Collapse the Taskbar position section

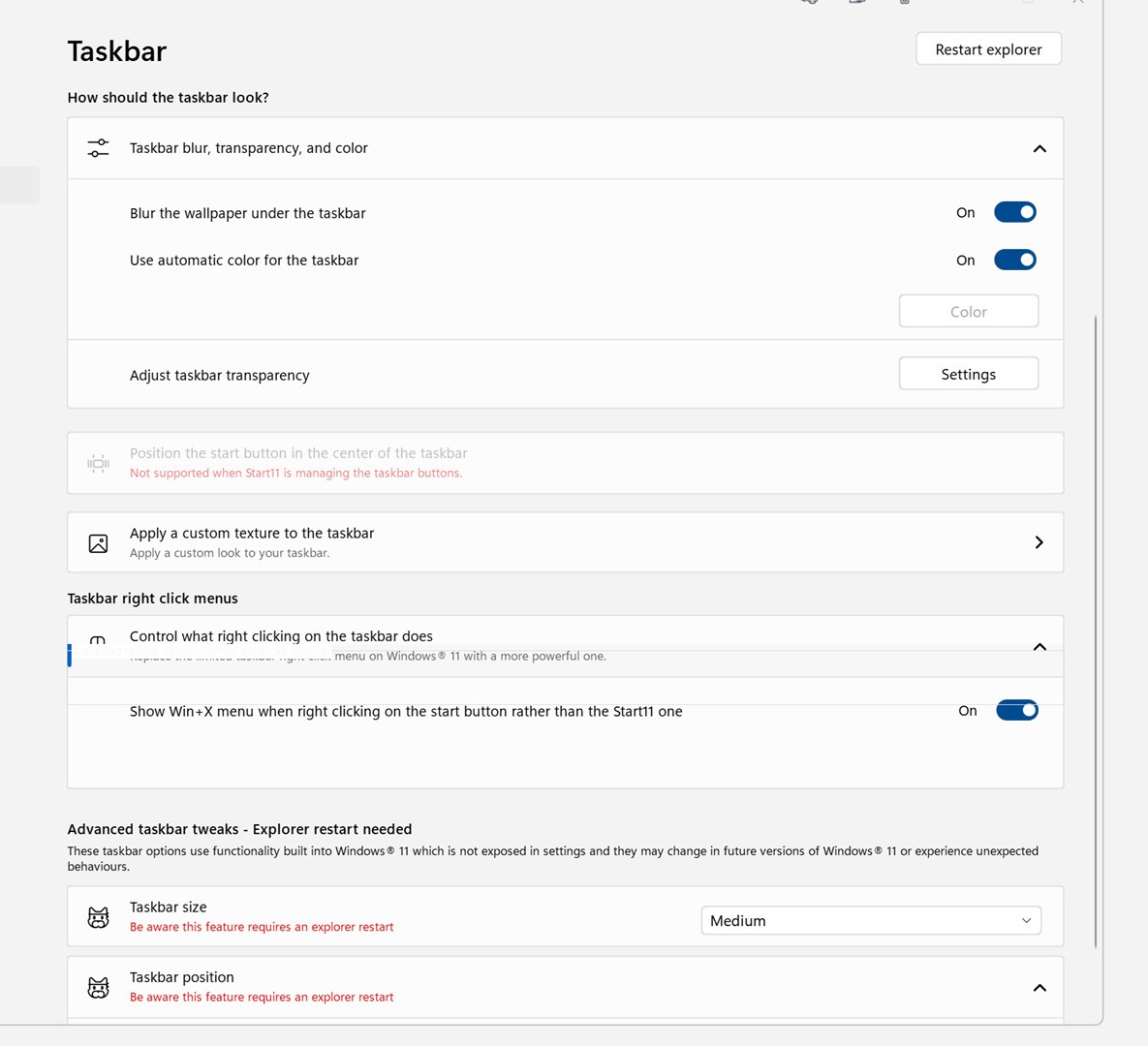click(1039, 988)
